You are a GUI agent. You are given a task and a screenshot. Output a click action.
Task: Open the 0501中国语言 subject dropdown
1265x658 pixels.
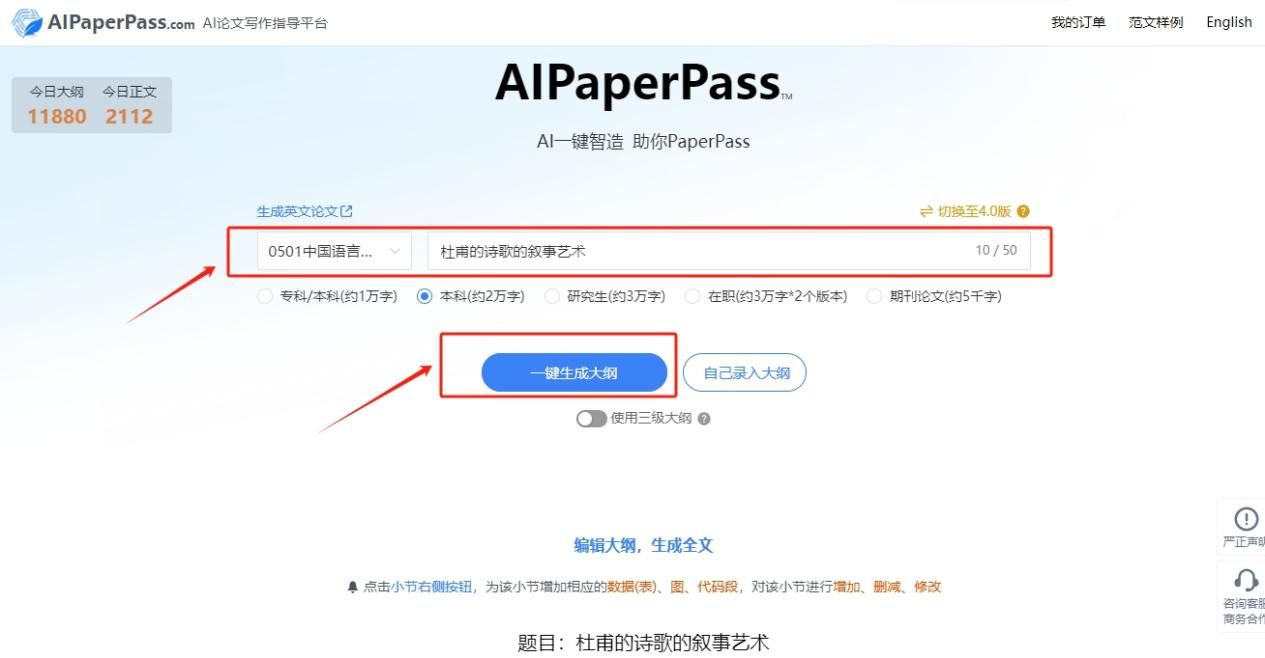(x=334, y=251)
